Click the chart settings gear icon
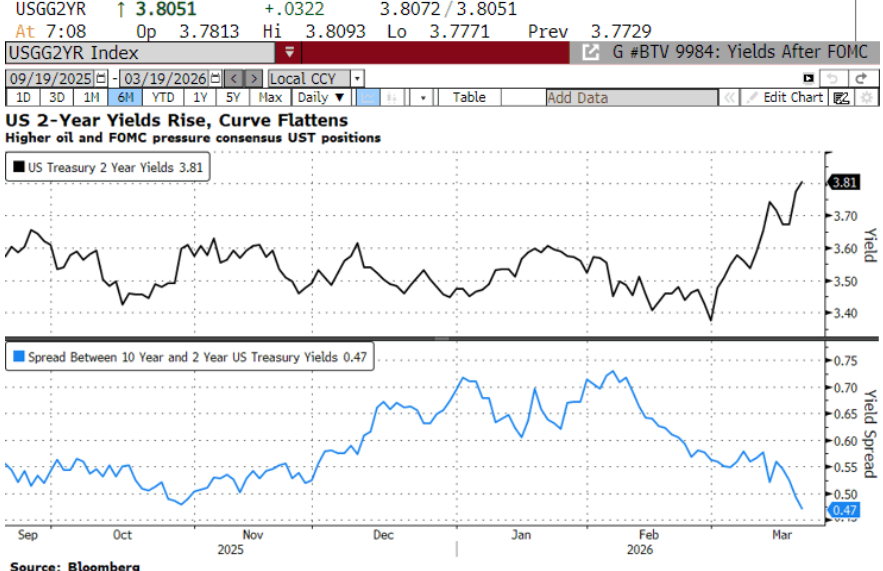This screenshot has width=883, height=571. tap(866, 97)
